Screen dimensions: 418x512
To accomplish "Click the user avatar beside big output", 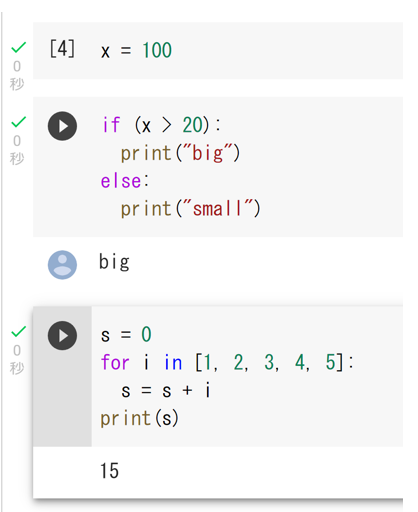I will [x=62, y=265].
